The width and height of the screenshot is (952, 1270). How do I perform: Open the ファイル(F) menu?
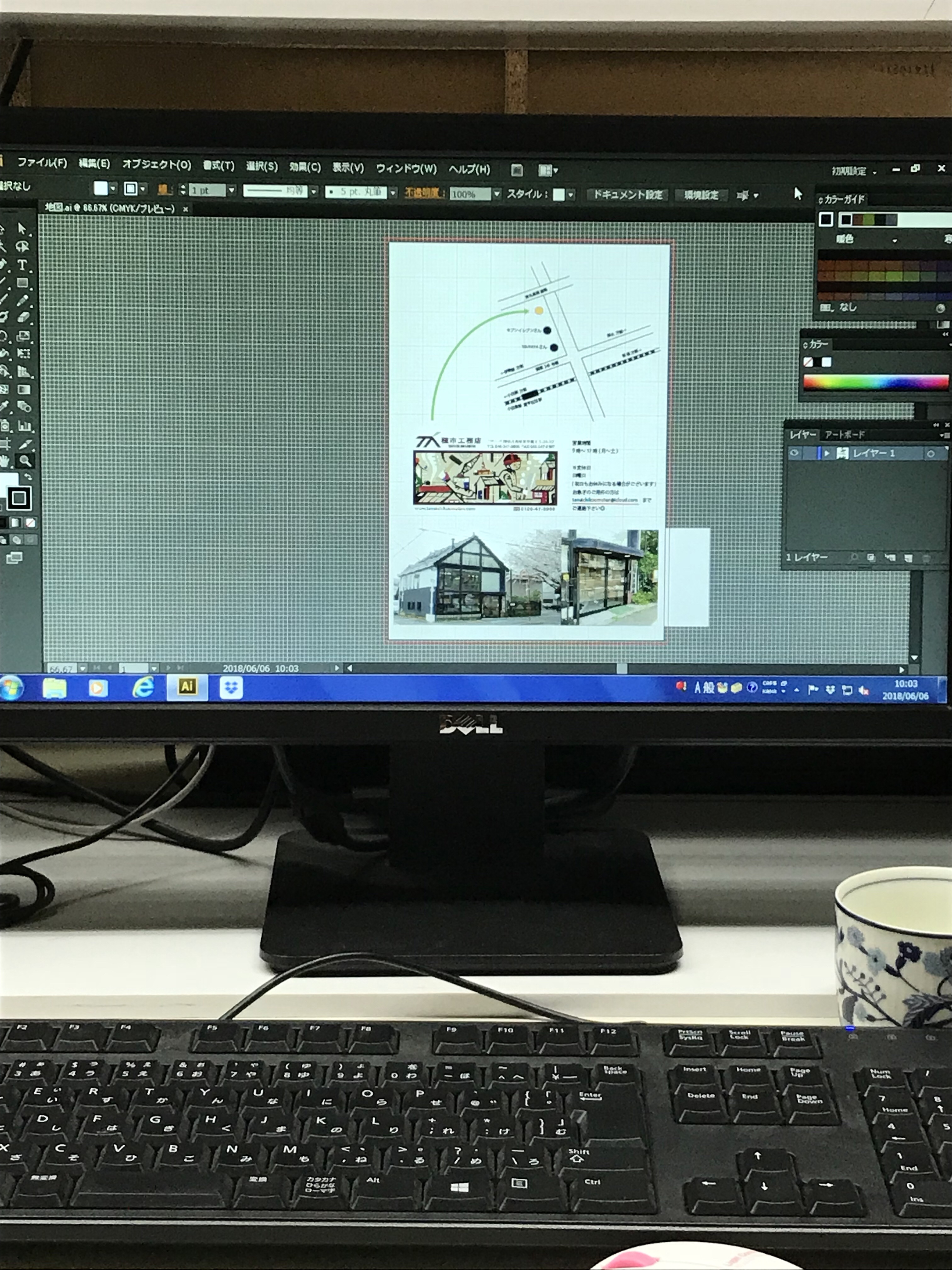point(42,163)
